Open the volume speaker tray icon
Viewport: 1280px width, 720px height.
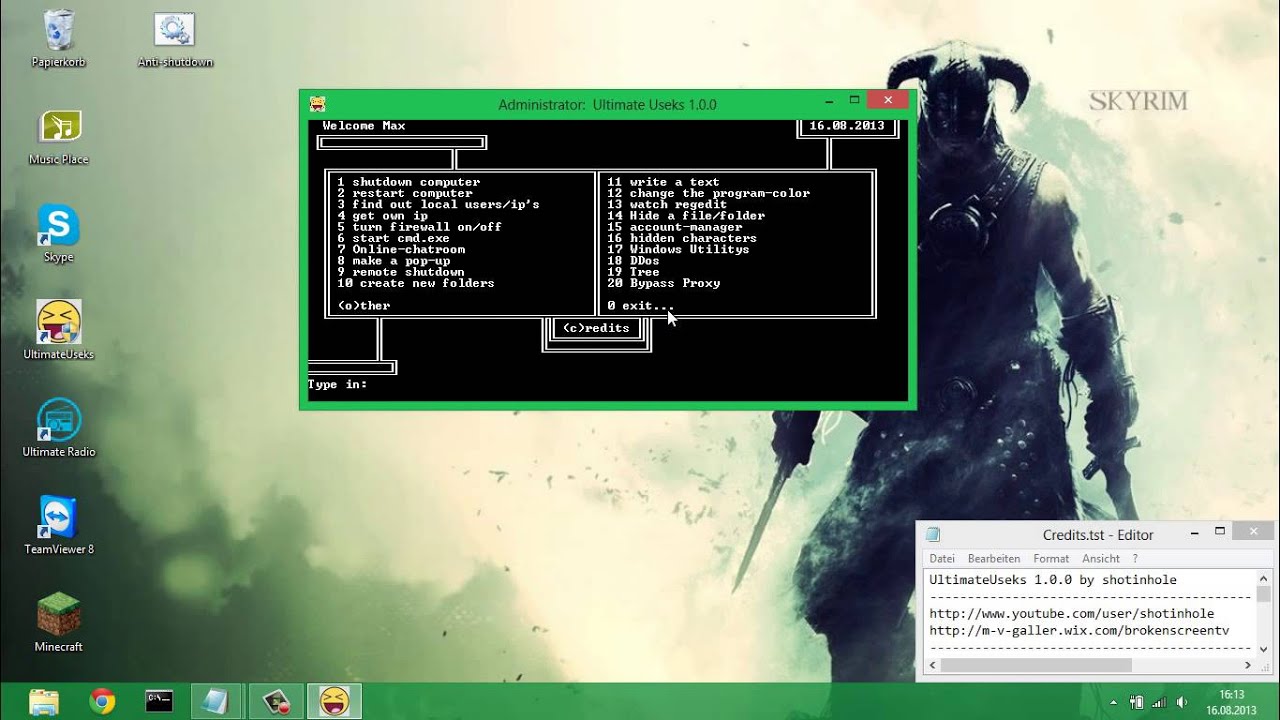[x=1182, y=702]
